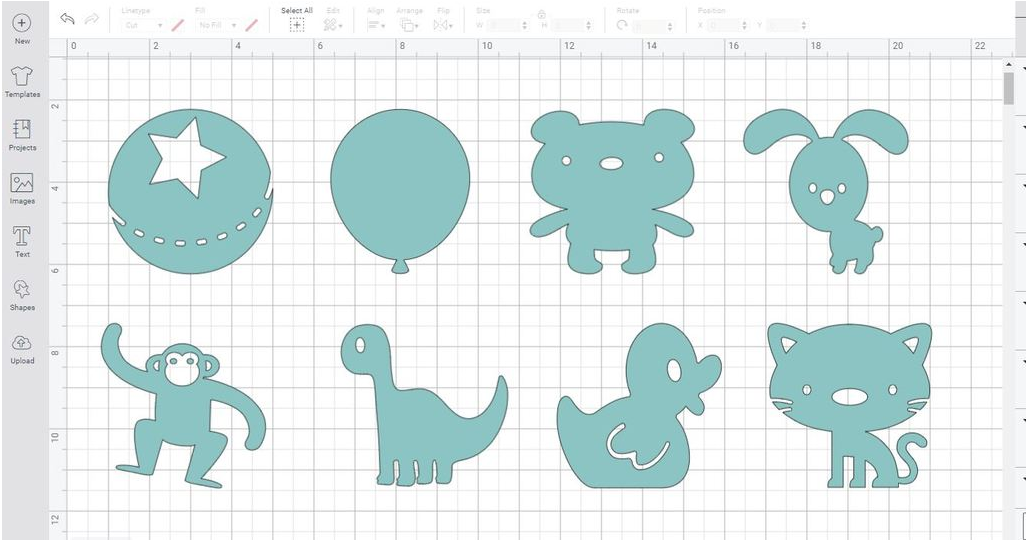Click the Fill color swatch

[x=251, y=25]
